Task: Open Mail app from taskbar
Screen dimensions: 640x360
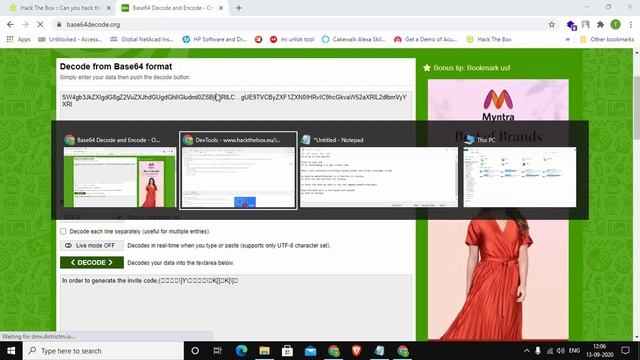Action: click(x=310, y=351)
